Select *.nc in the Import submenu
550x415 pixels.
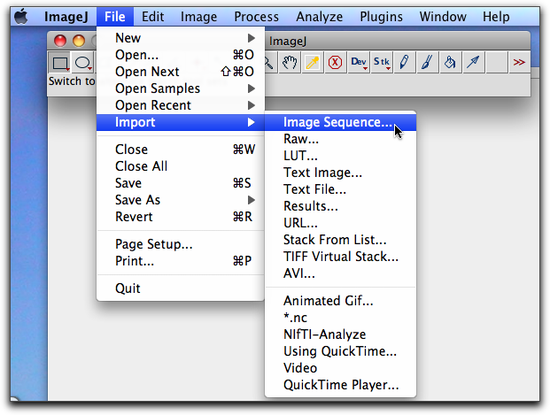[x=341, y=317]
